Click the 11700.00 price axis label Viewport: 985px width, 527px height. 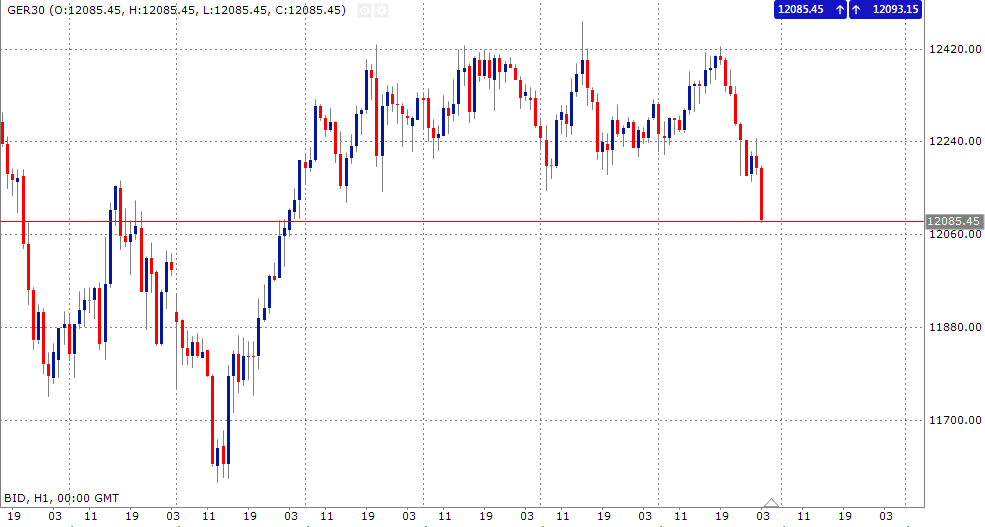coord(955,420)
